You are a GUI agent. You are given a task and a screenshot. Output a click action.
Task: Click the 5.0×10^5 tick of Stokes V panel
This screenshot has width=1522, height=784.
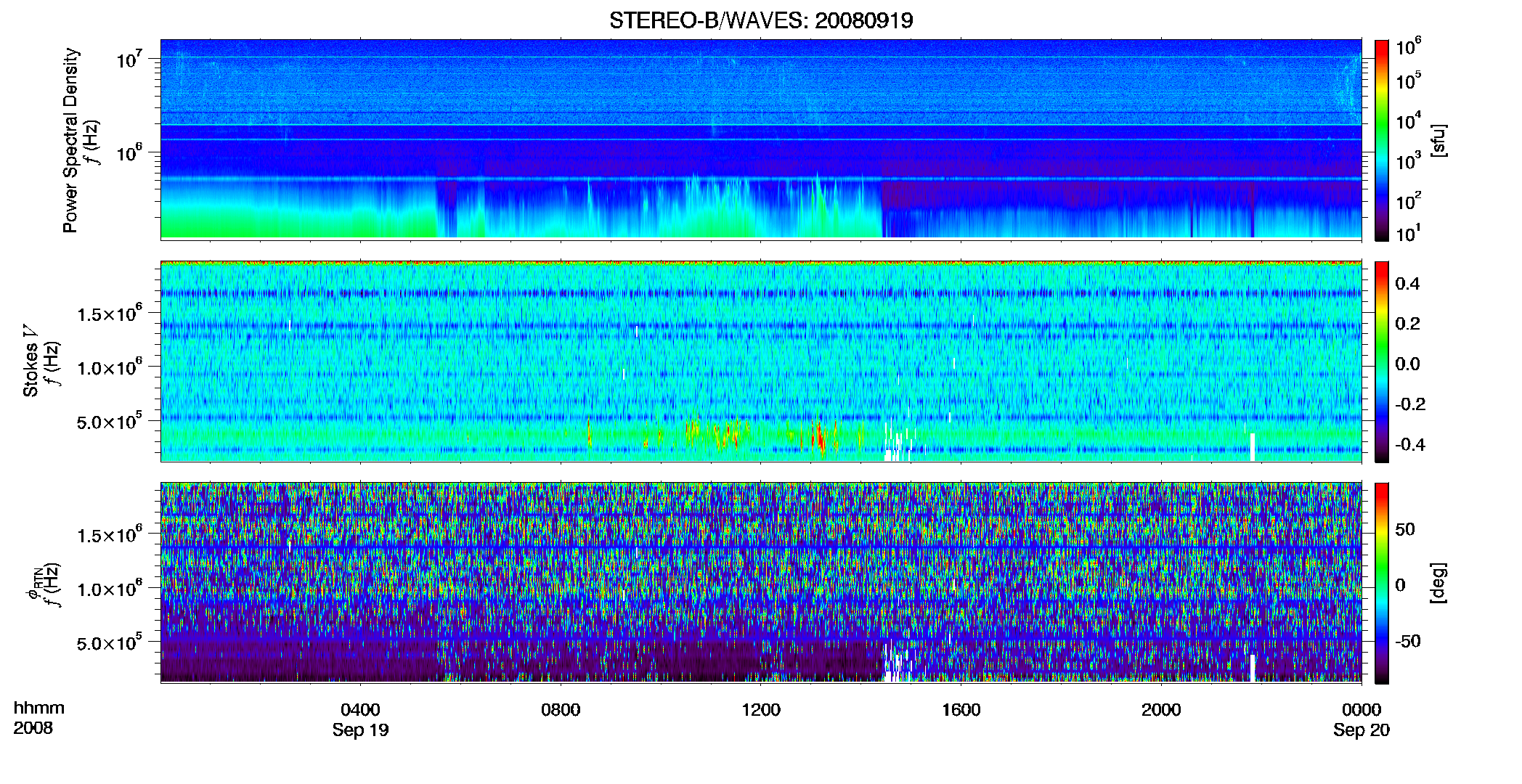(110, 421)
